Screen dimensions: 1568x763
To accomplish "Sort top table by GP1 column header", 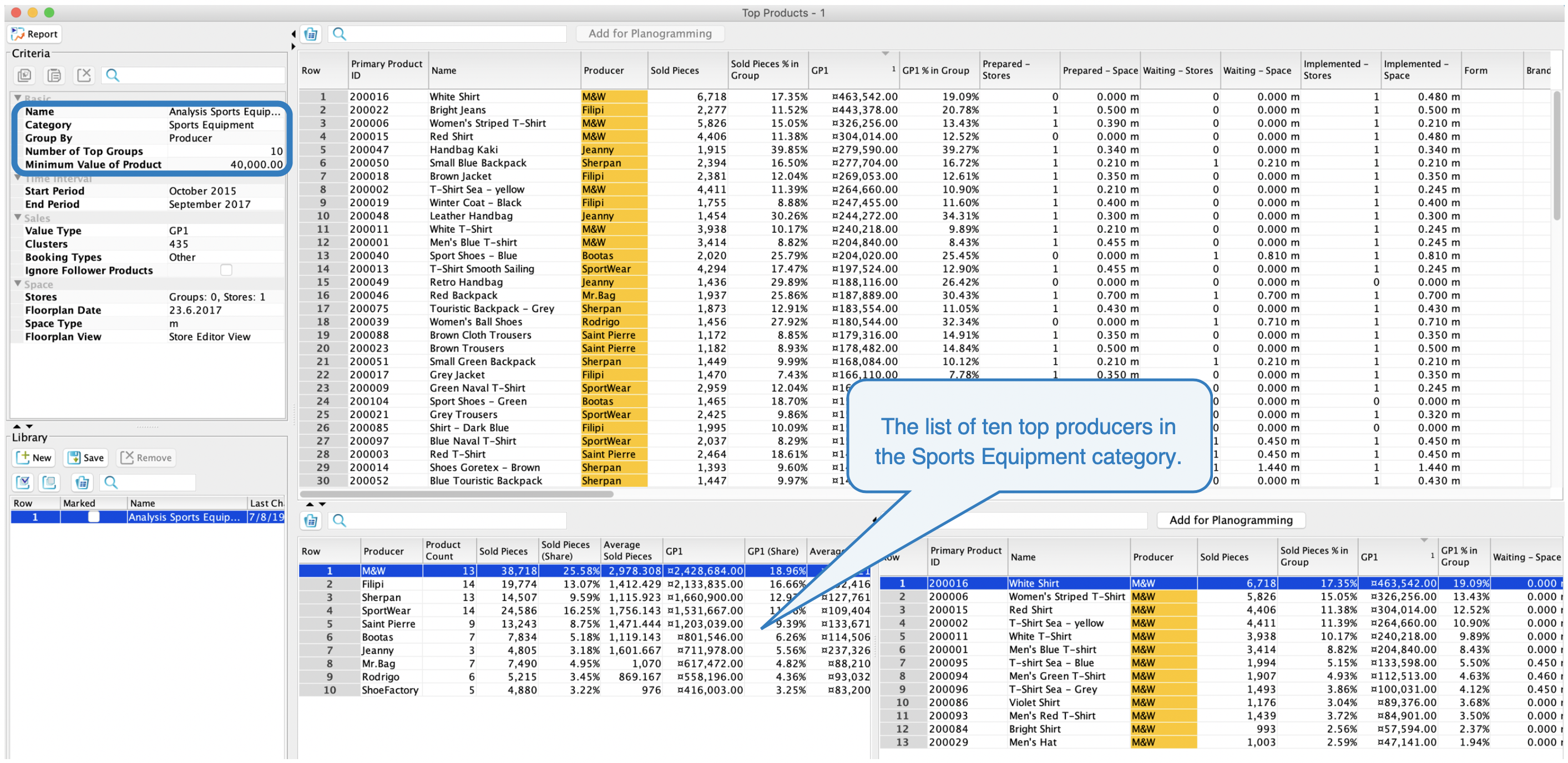I will point(853,70).
